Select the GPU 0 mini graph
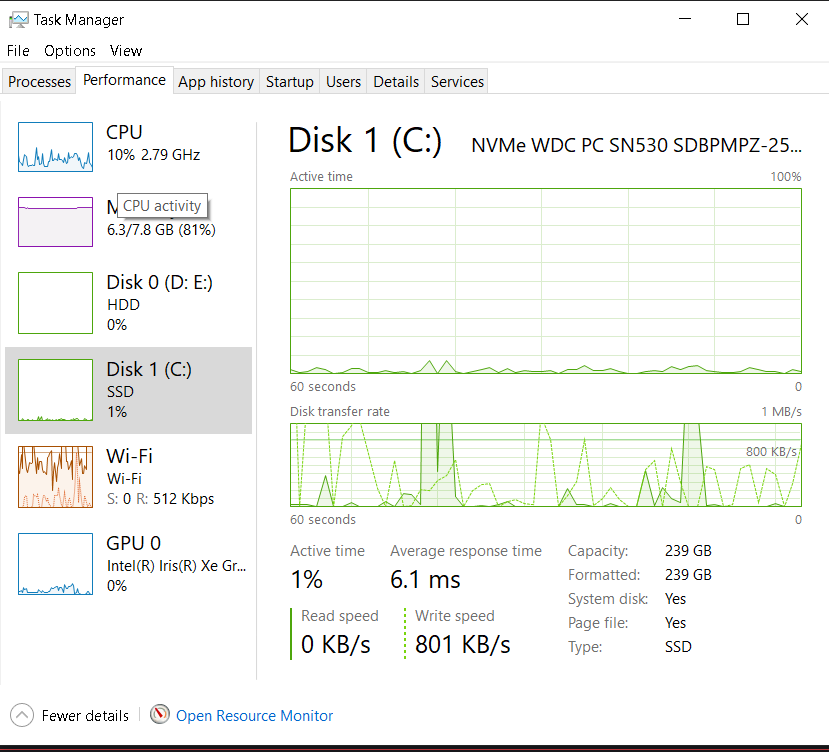829x752 pixels. coord(55,564)
